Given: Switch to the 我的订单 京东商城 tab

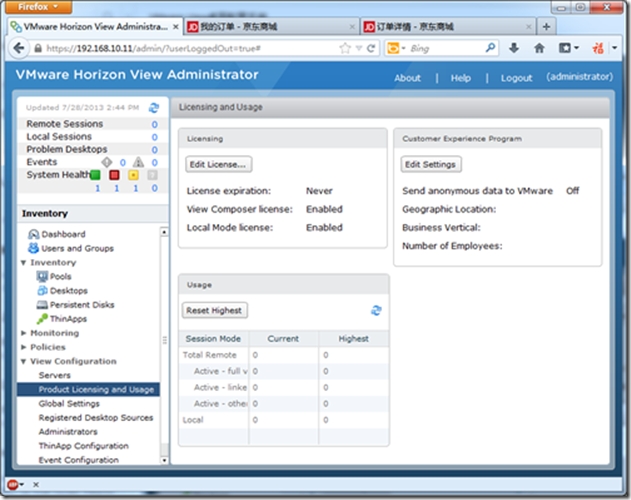Looking at the screenshot, I should tap(272, 27).
